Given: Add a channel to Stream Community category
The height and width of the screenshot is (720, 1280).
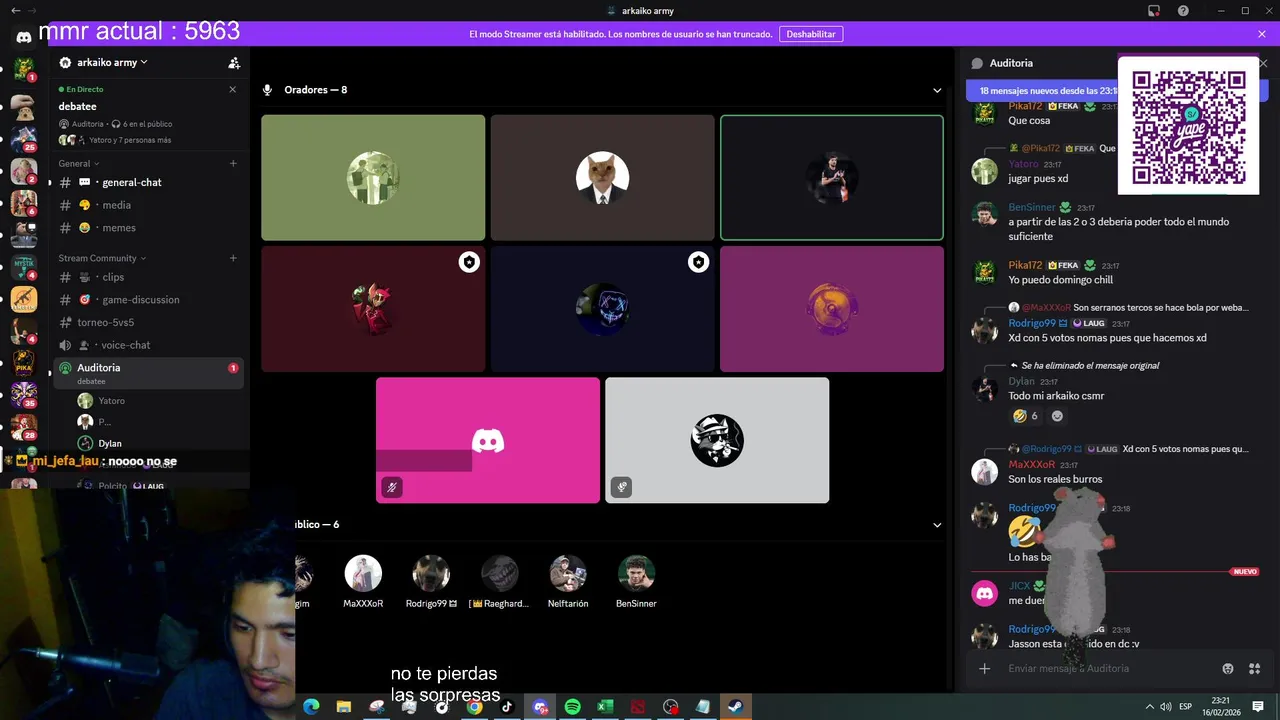Looking at the screenshot, I should click(x=233, y=258).
